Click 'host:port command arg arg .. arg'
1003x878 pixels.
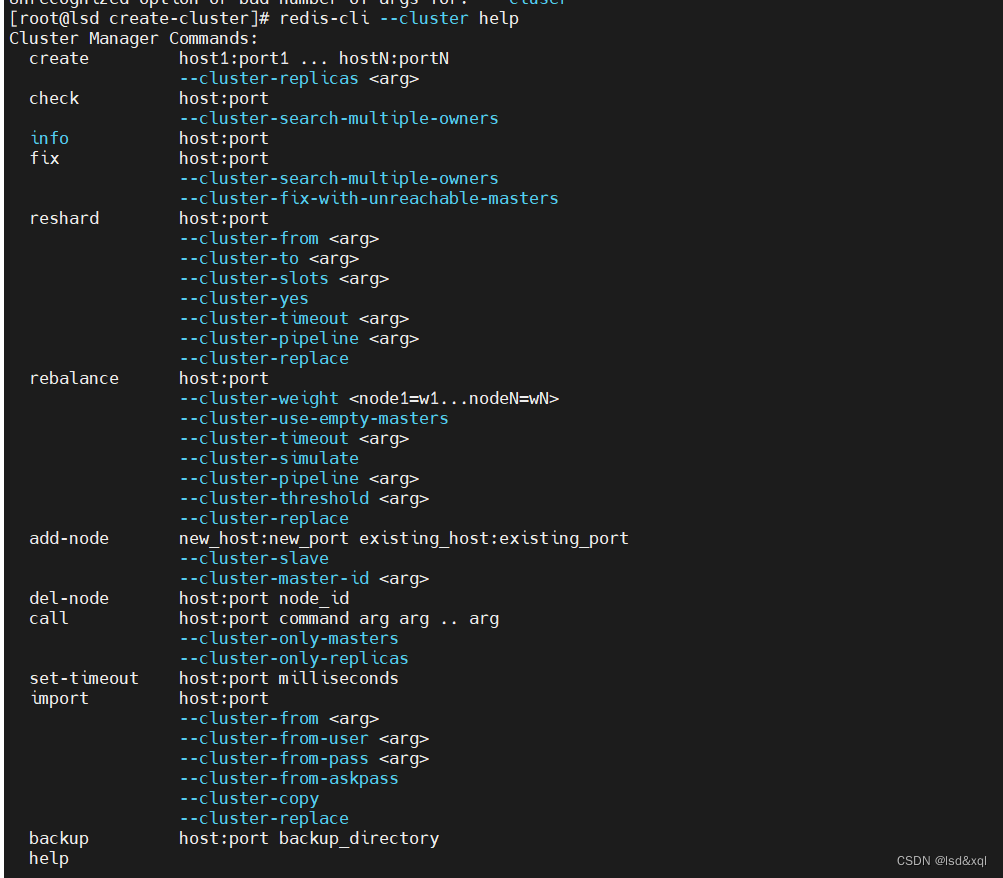coord(339,618)
